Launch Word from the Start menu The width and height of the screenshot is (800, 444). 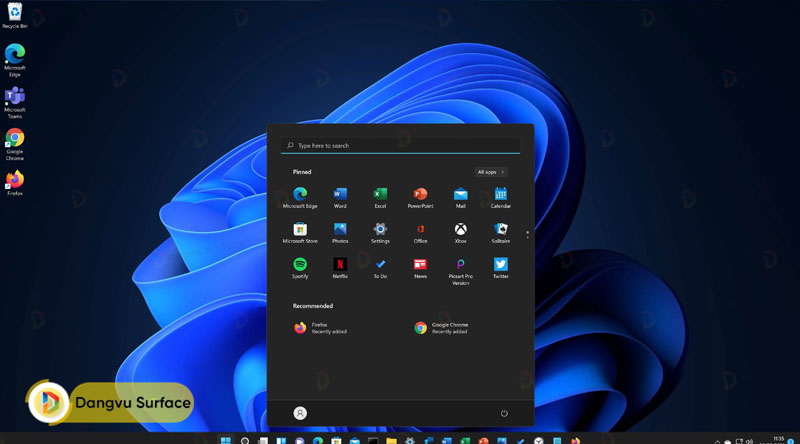[x=340, y=194]
